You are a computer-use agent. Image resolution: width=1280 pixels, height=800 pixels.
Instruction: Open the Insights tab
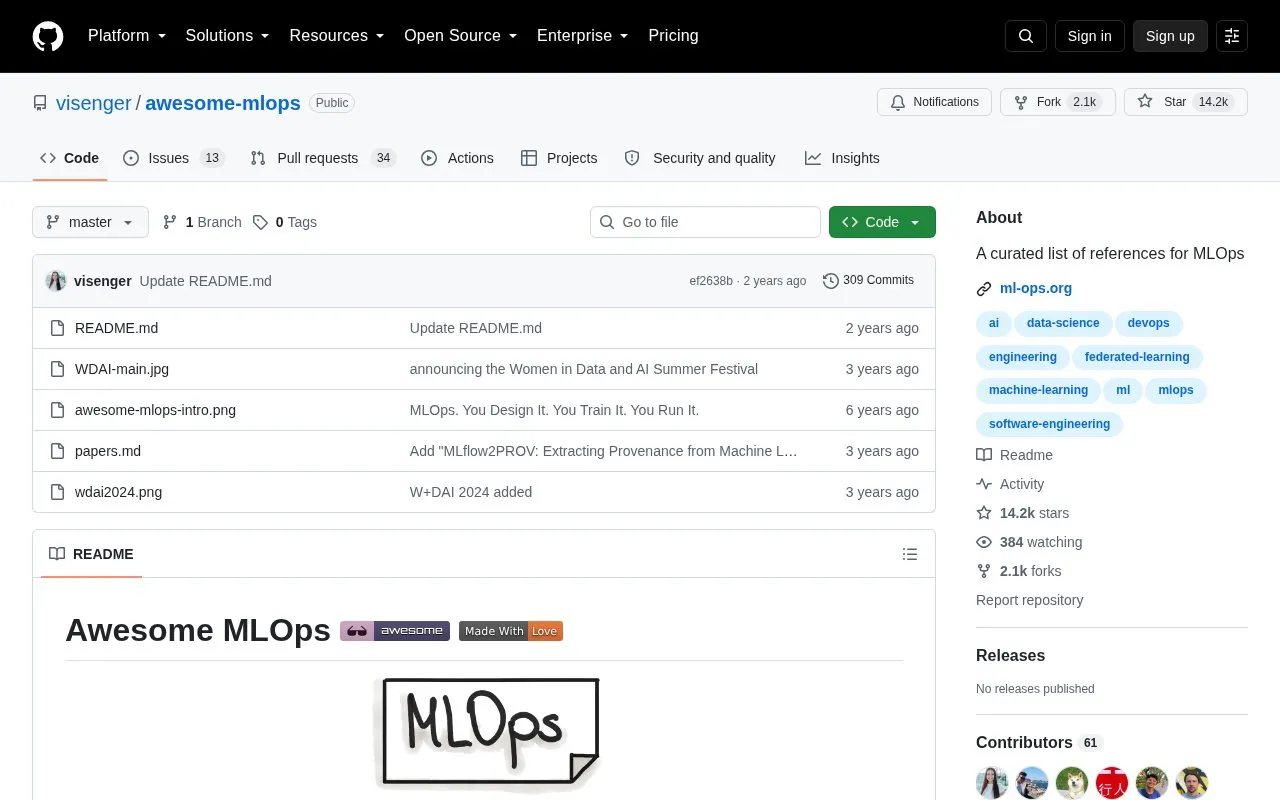(x=842, y=158)
